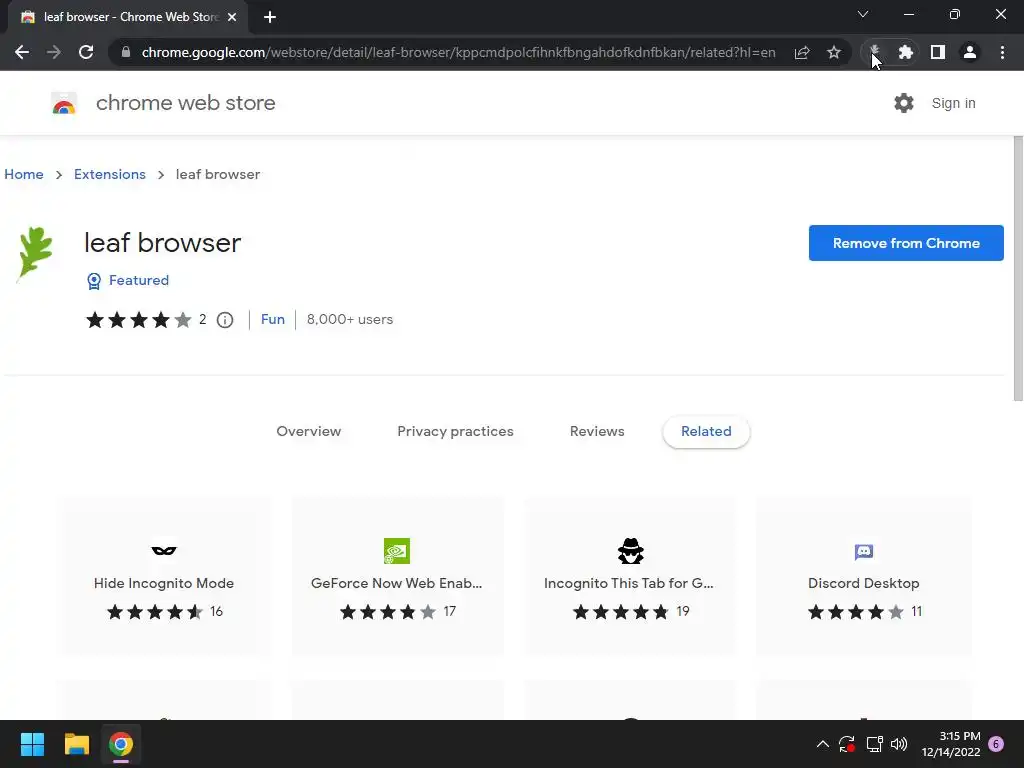
Task: Switch to the Reviews tab
Action: pyautogui.click(x=597, y=431)
